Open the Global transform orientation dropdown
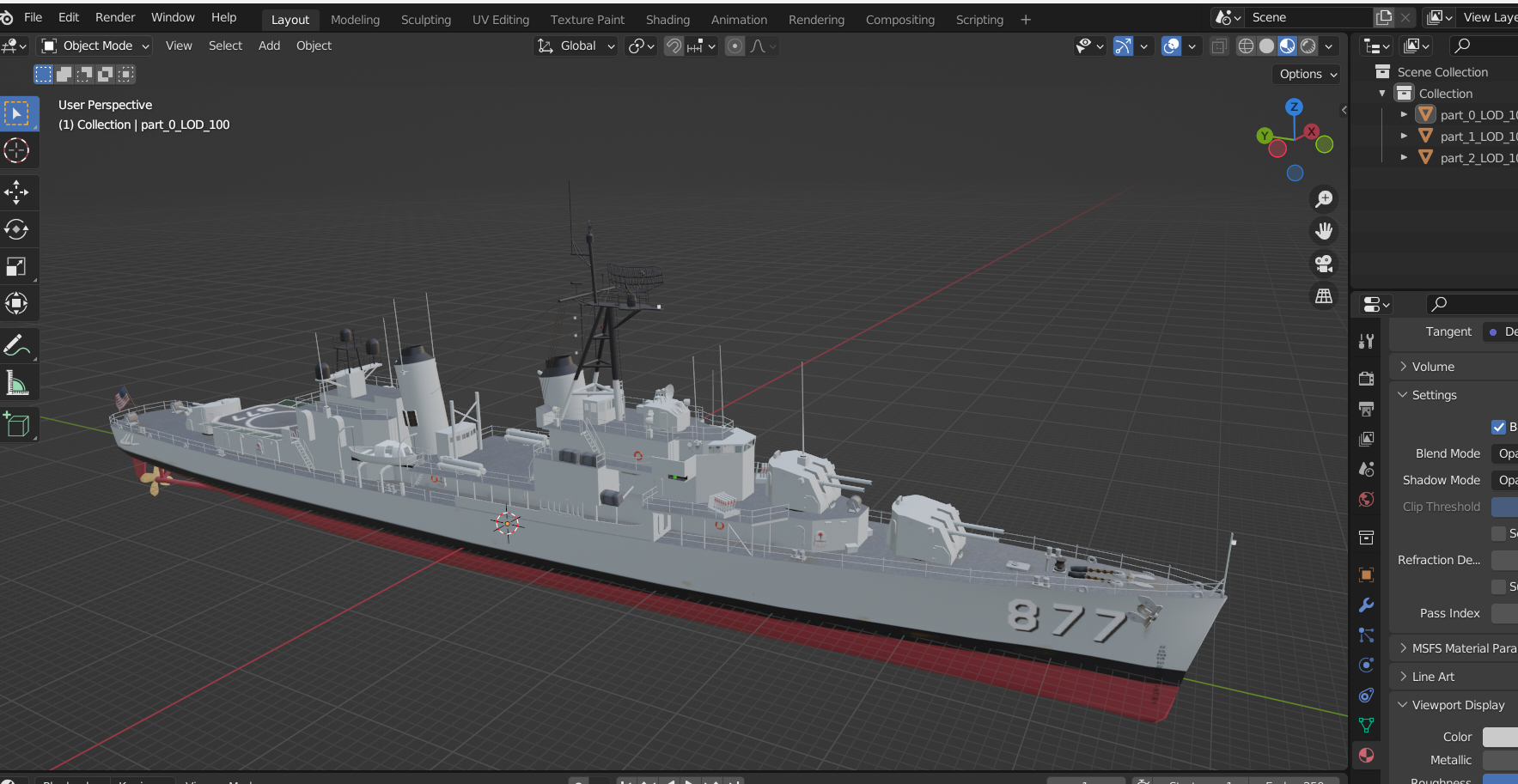This screenshot has height=784, width=1518. (x=576, y=46)
